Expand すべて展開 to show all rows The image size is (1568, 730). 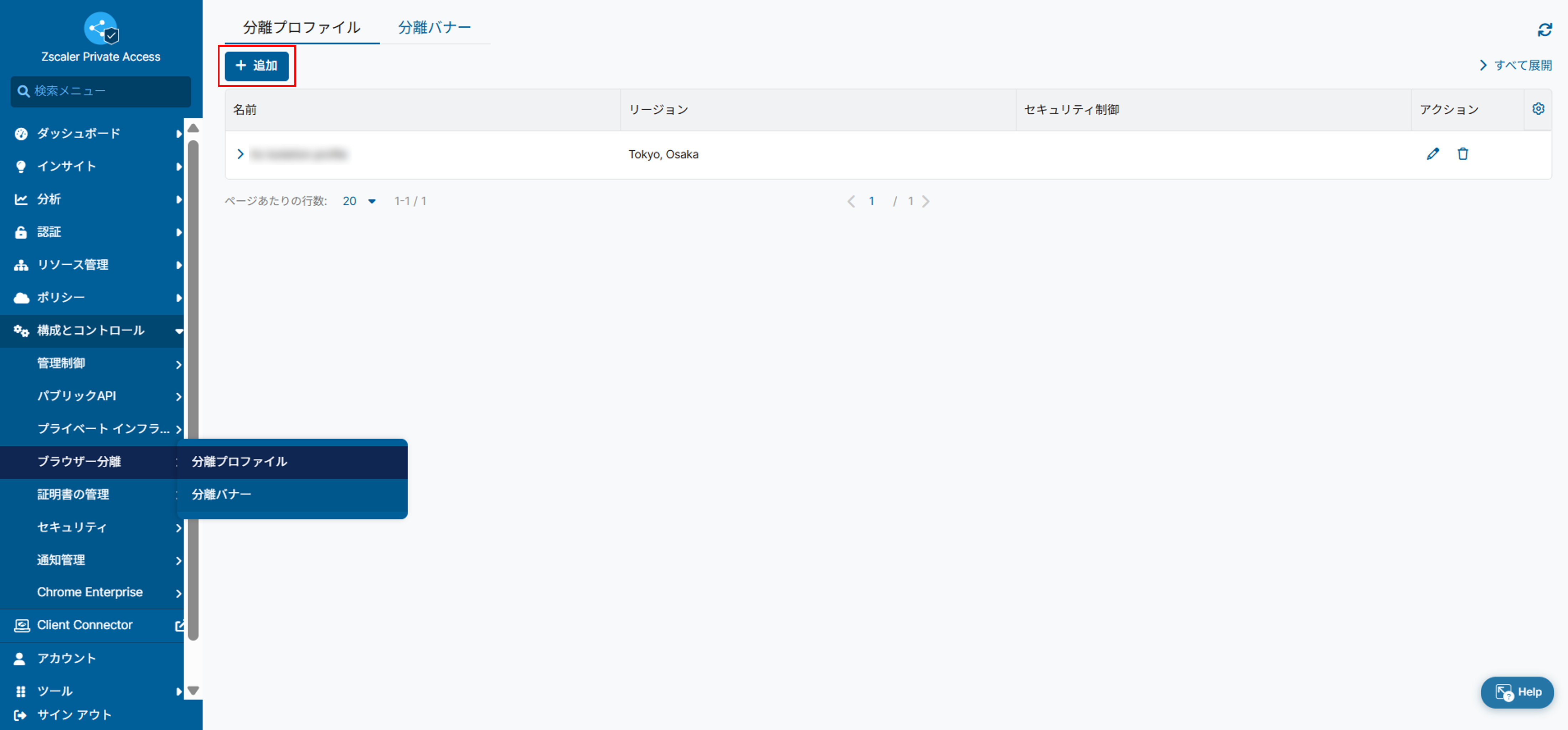point(1516,65)
